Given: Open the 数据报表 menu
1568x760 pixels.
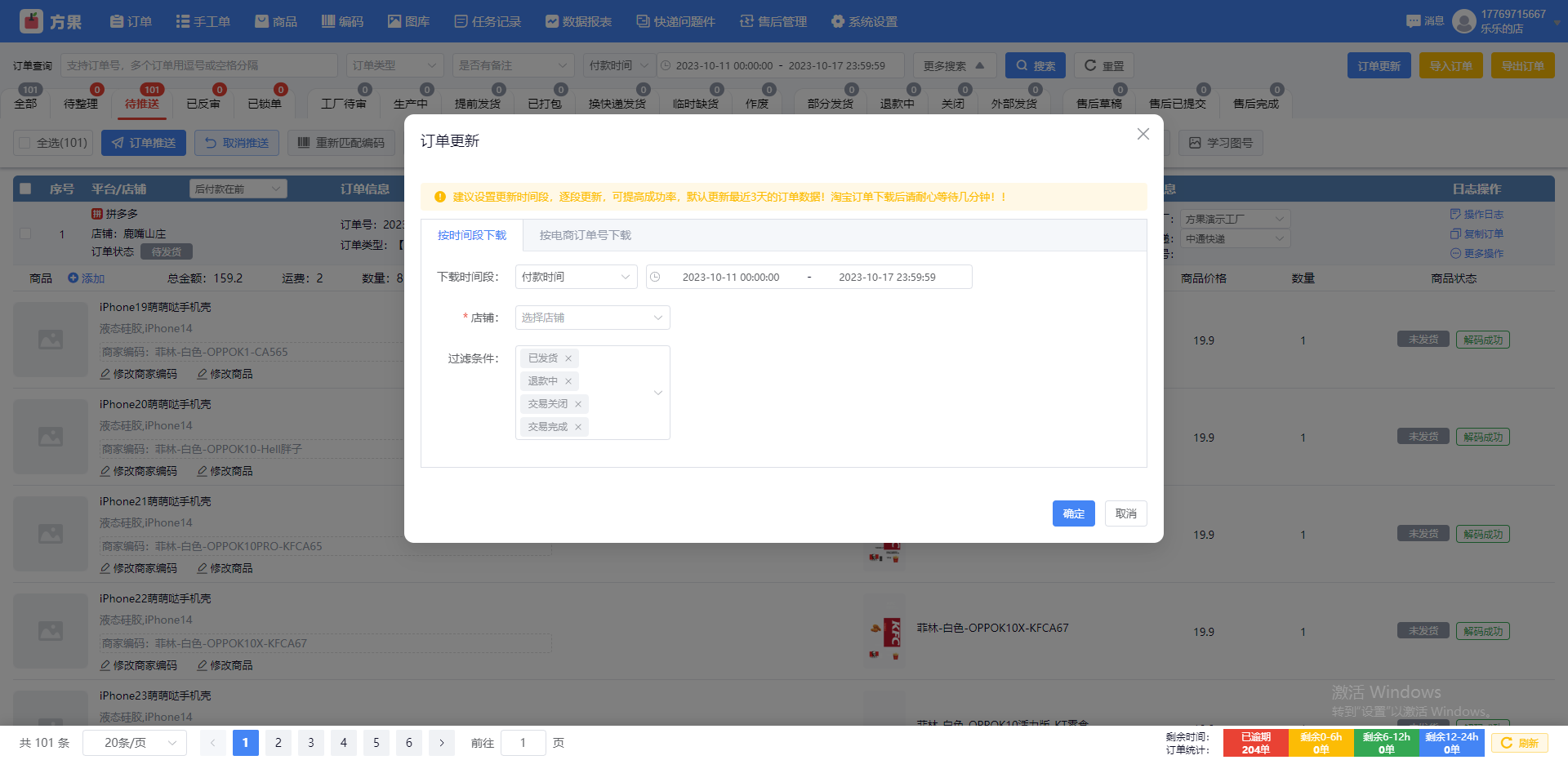Looking at the screenshot, I should coord(579,21).
